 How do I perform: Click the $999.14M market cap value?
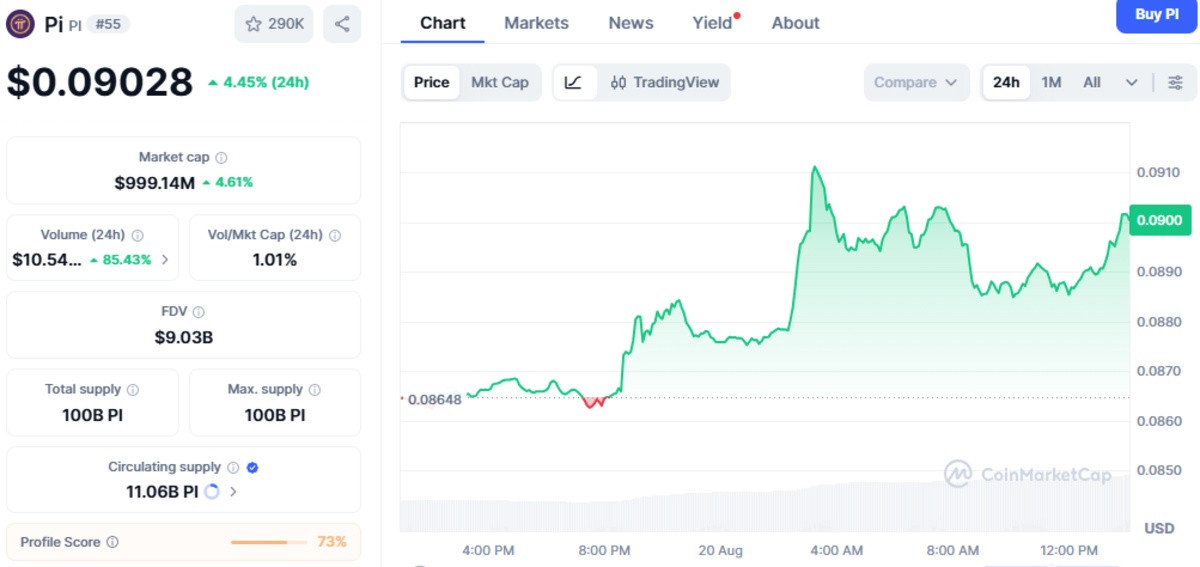pos(154,182)
